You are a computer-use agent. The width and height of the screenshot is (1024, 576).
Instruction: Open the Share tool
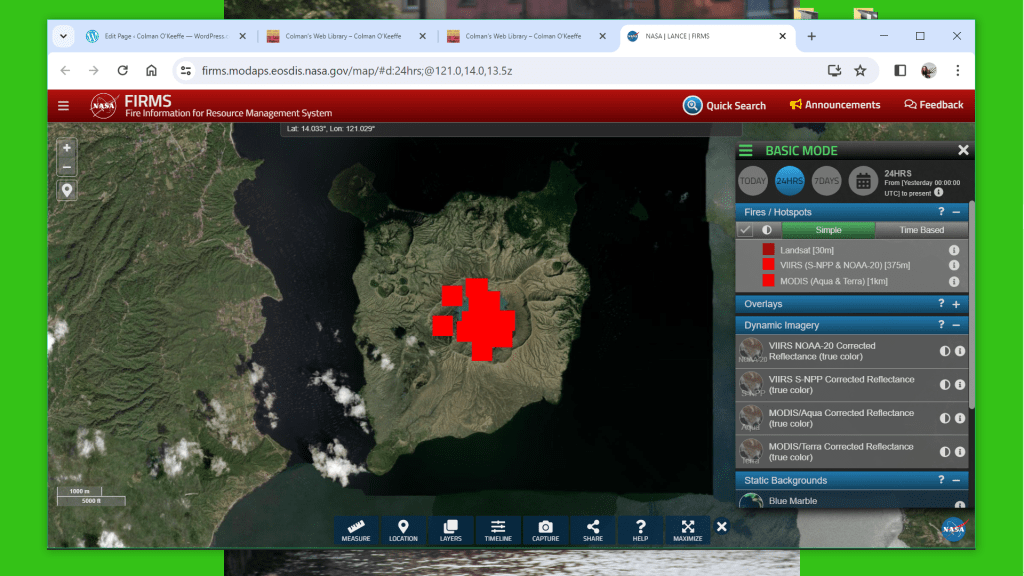593,530
